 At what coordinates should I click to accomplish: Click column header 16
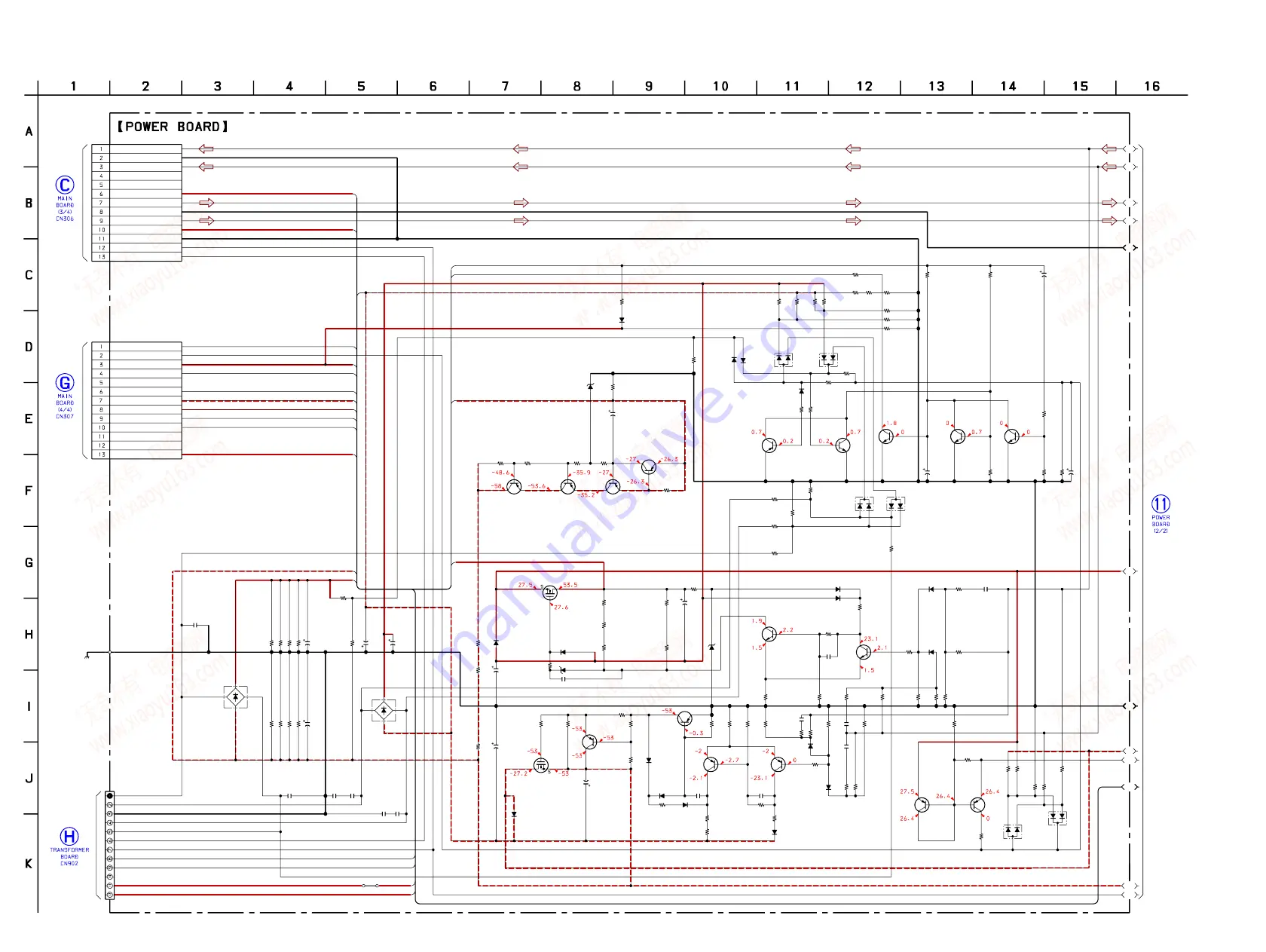(1151, 87)
